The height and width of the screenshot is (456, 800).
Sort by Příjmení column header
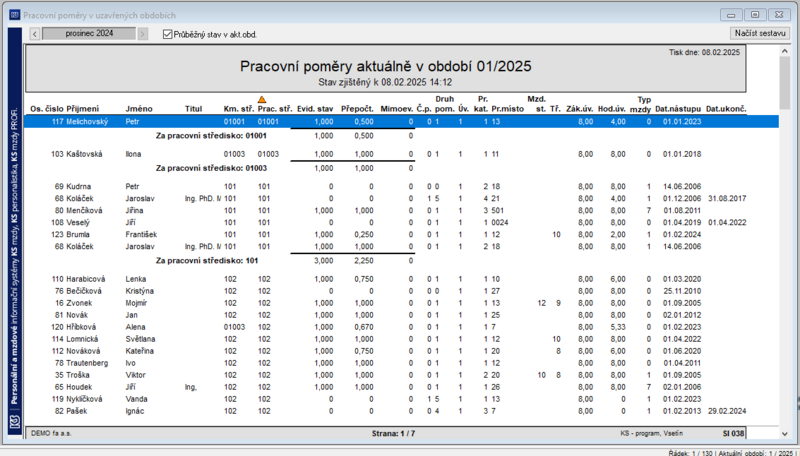point(83,109)
